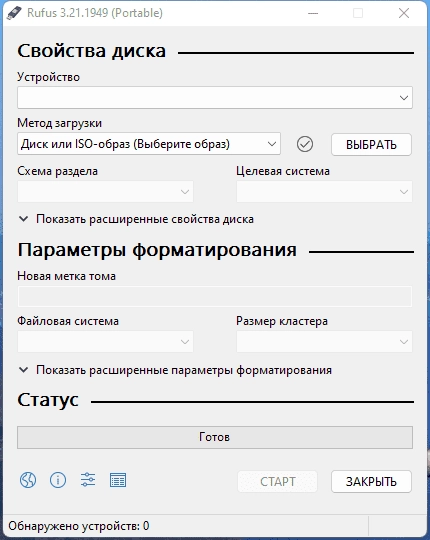Open the Размер кластера dropdown

[x=324, y=341]
